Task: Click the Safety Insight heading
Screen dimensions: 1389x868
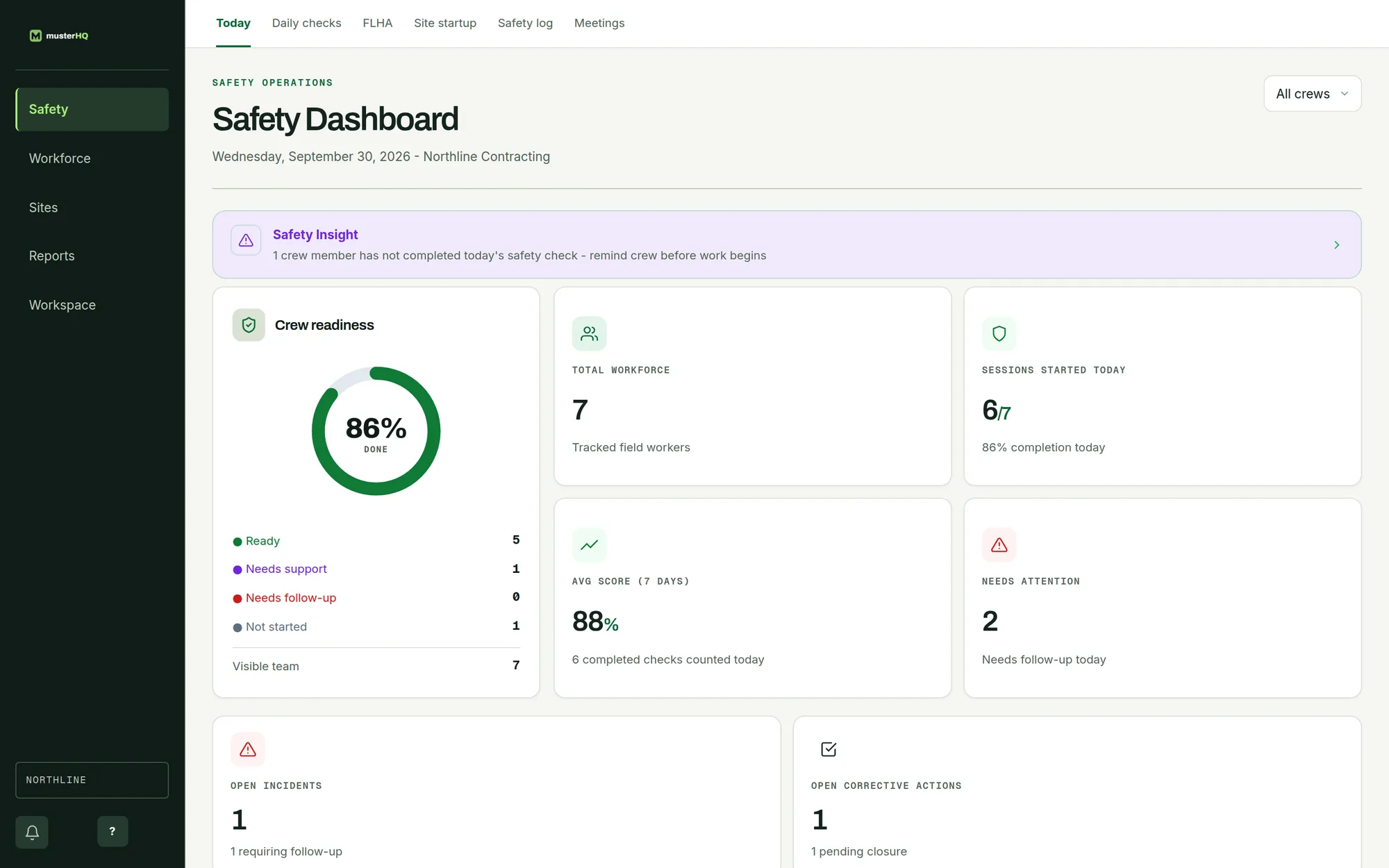Action: [x=315, y=235]
